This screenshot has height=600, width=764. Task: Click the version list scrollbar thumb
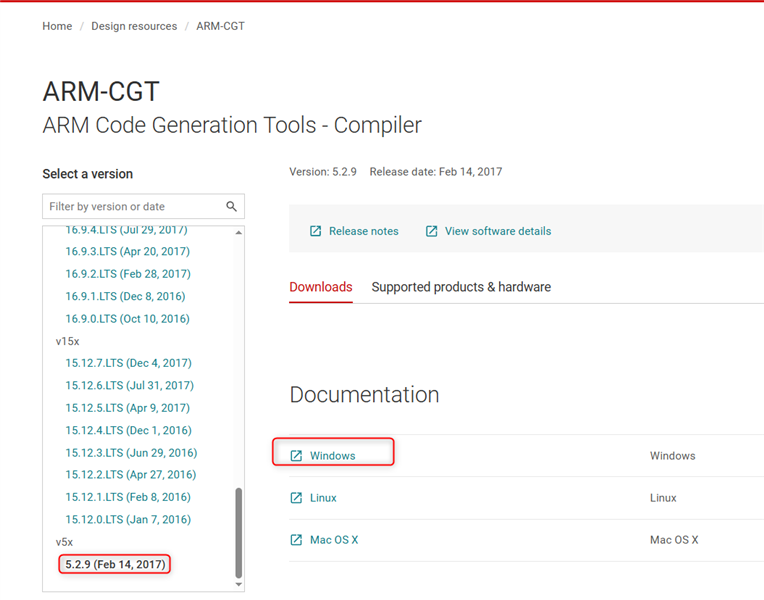tap(239, 532)
